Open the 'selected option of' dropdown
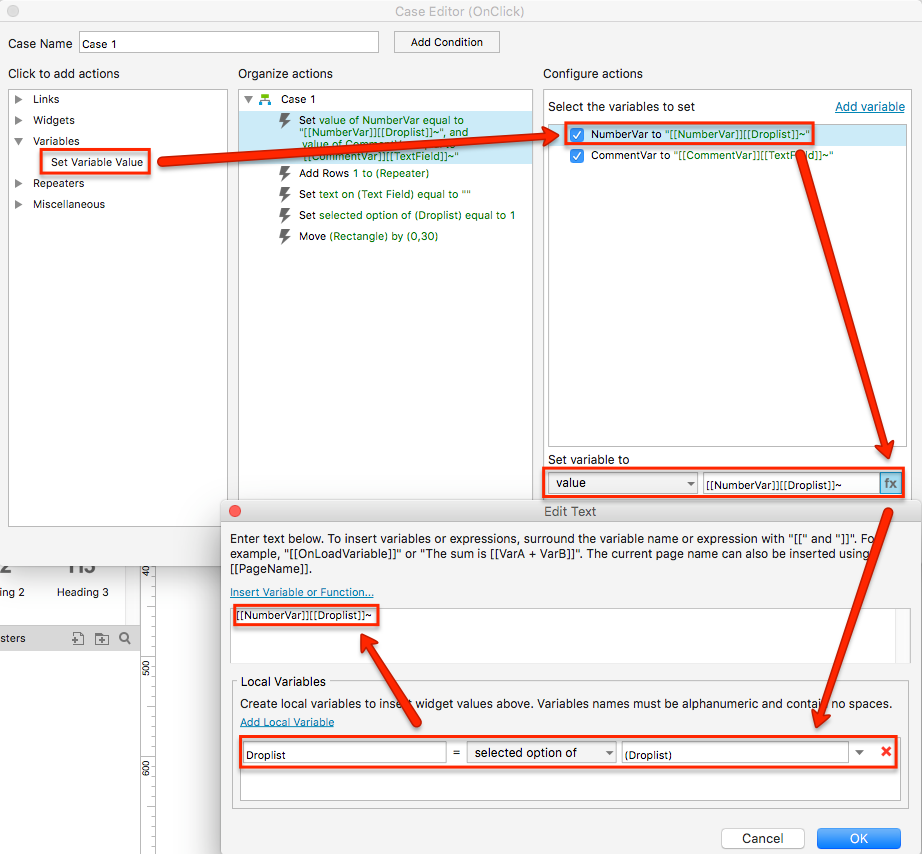 [542, 753]
